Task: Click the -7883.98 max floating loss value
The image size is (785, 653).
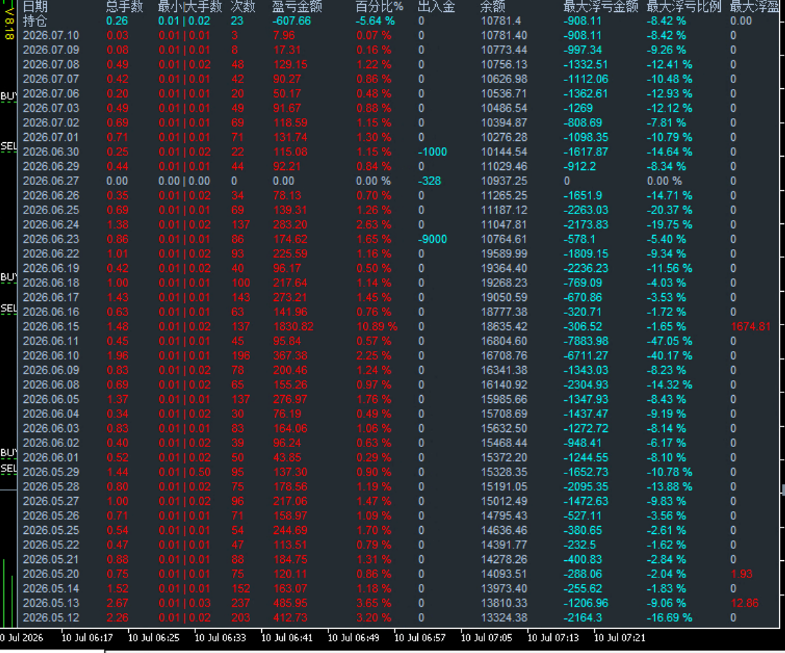Action: point(586,341)
